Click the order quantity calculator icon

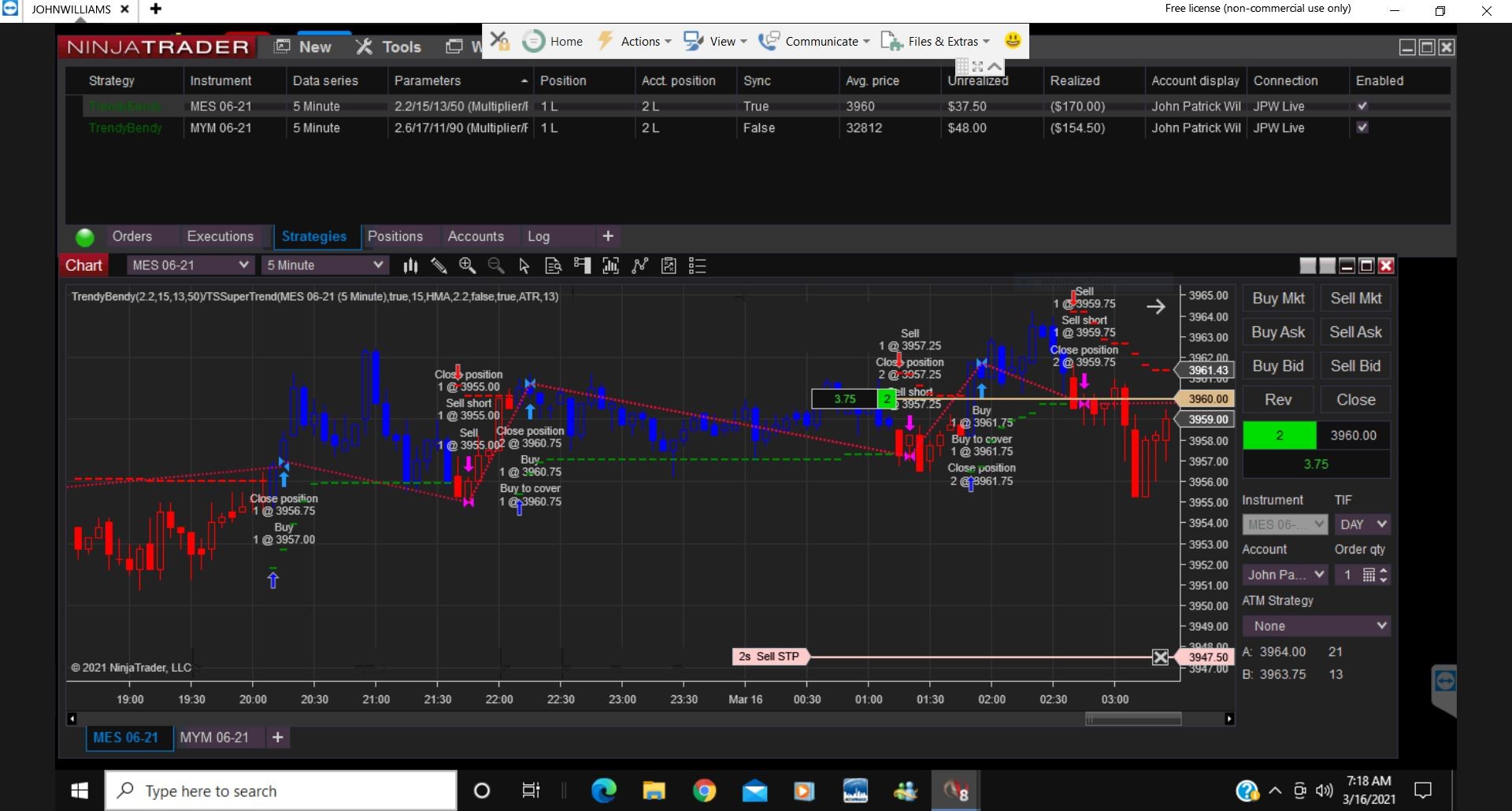(1369, 575)
